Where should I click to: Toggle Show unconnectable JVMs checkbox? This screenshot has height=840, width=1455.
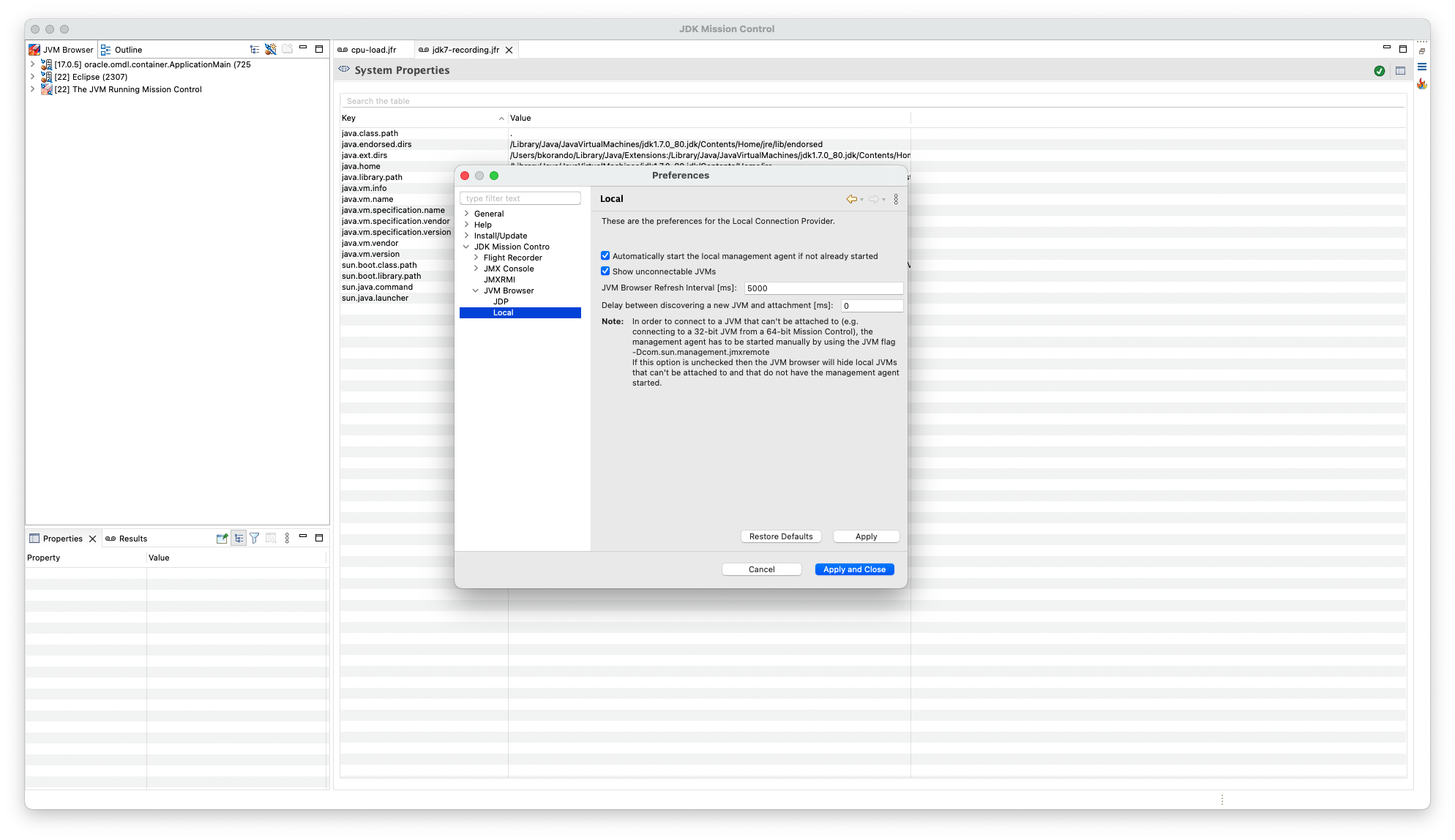605,271
